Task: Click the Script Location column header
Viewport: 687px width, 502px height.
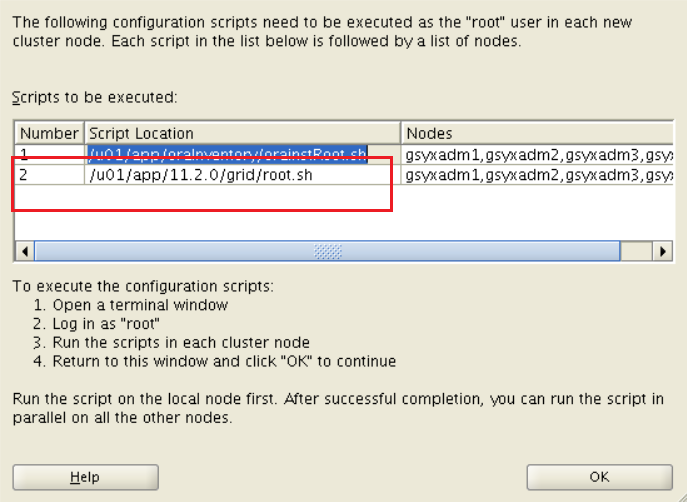Action: [x=243, y=133]
